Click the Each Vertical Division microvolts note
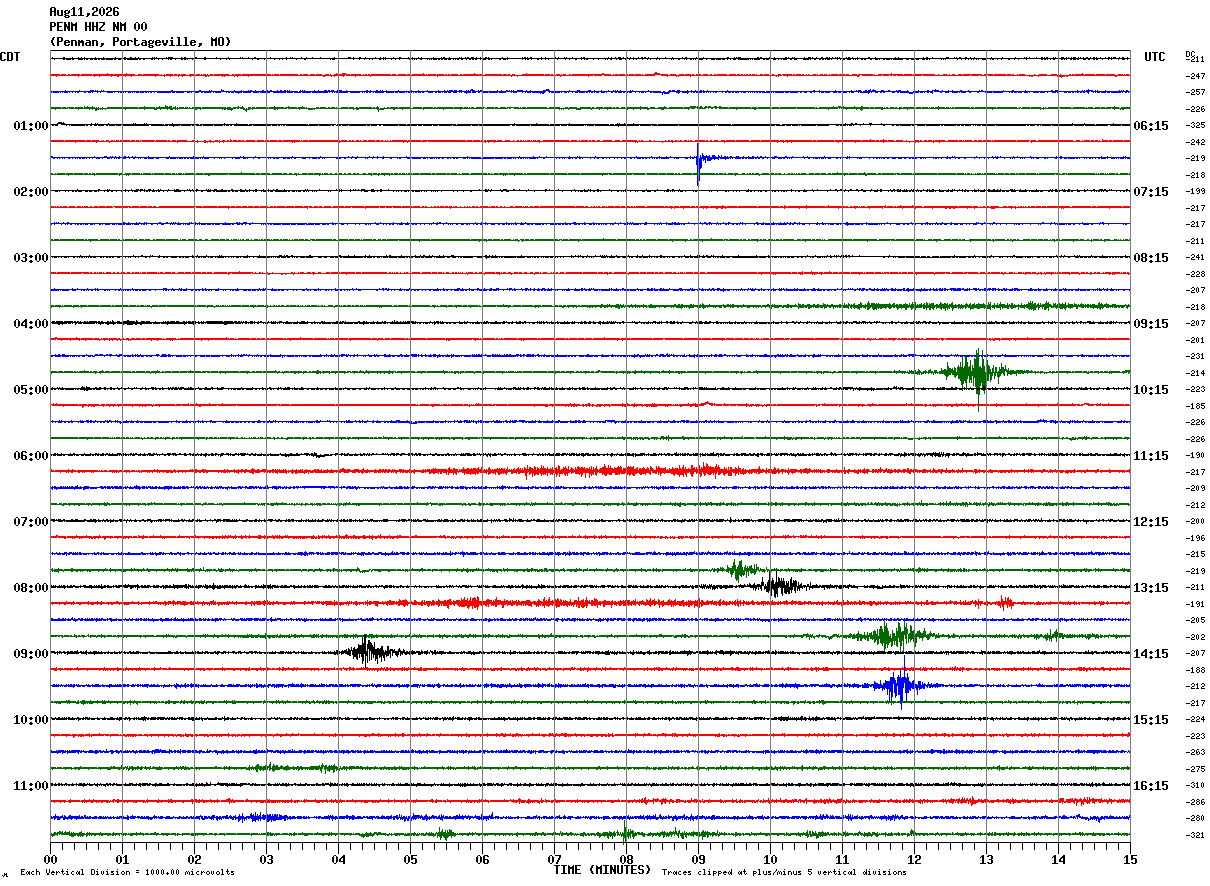 127,872
